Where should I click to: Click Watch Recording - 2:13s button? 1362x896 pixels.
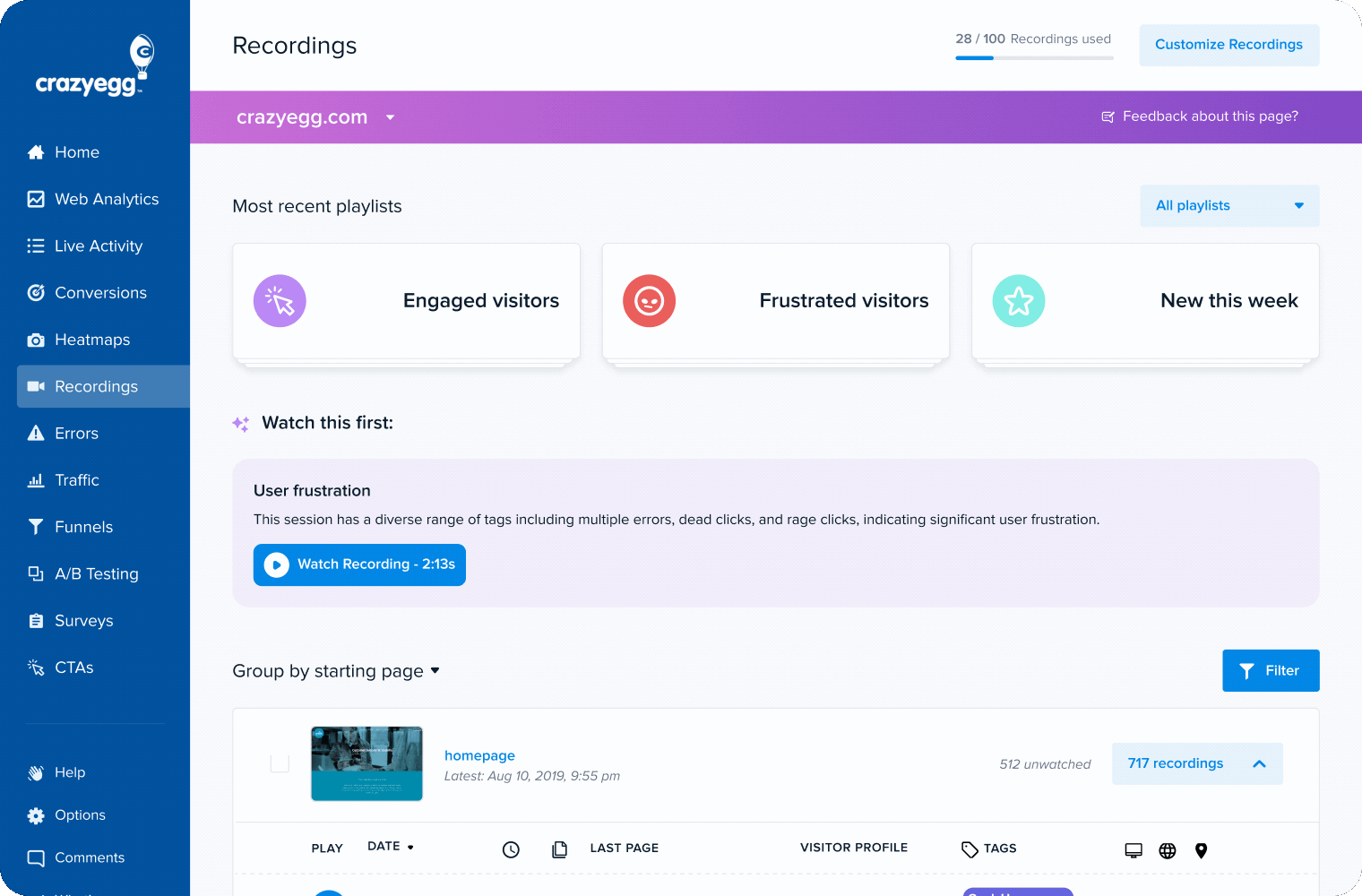point(359,564)
